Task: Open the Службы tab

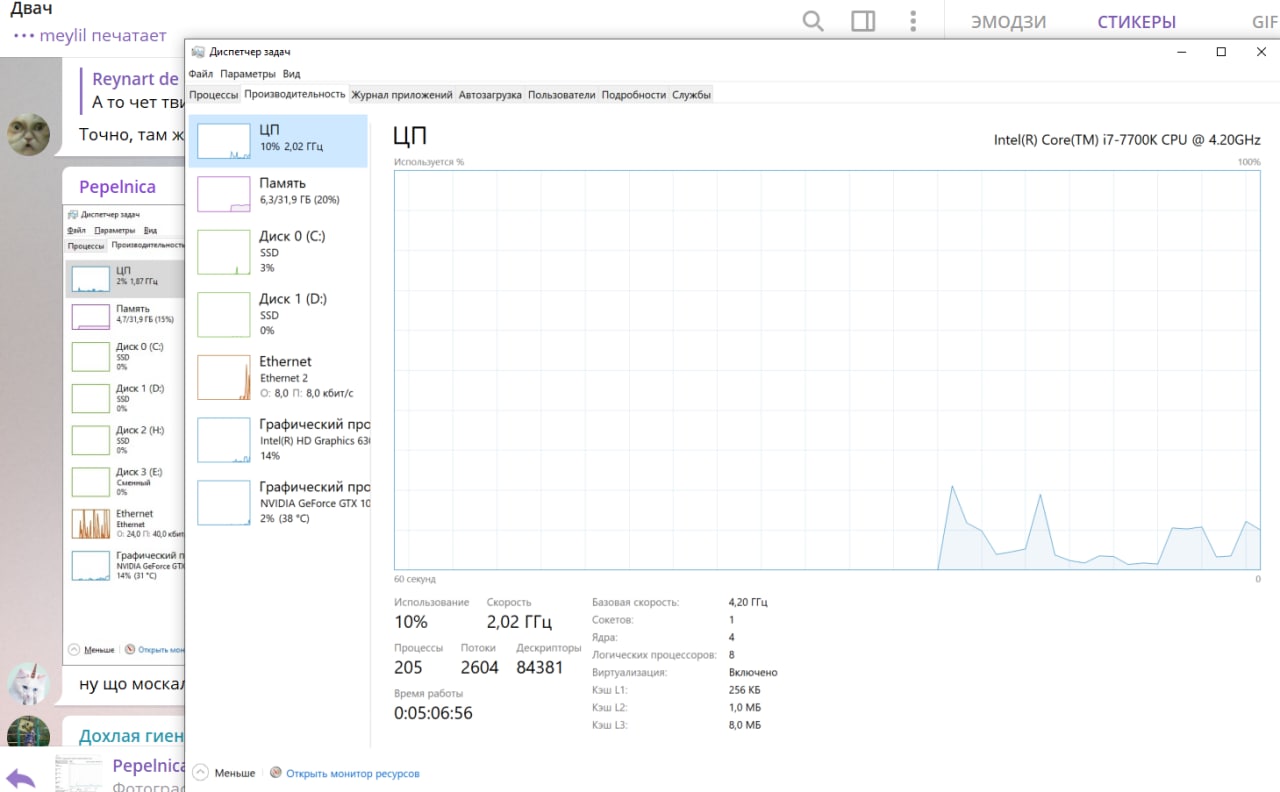Action: pos(691,95)
